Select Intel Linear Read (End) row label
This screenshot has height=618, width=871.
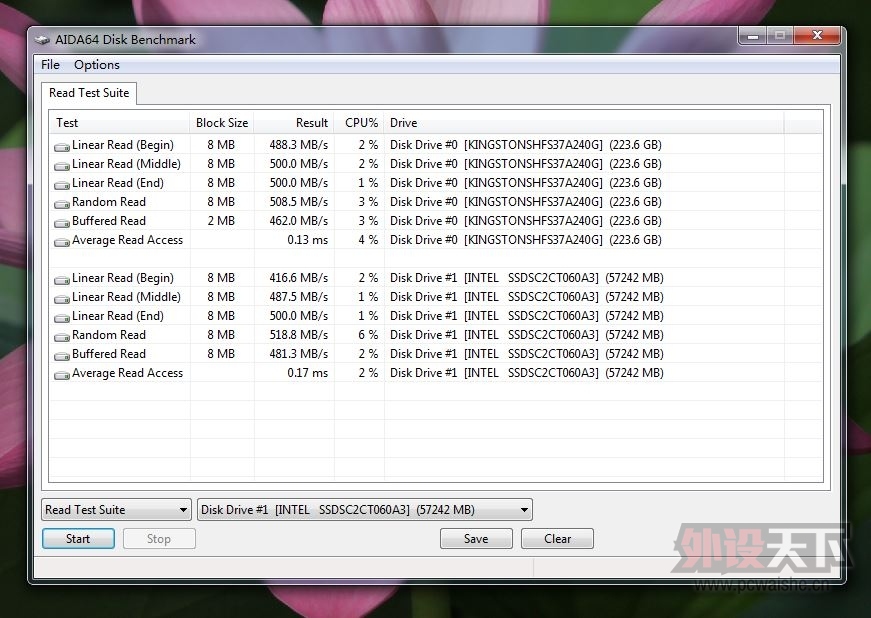click(x=118, y=316)
